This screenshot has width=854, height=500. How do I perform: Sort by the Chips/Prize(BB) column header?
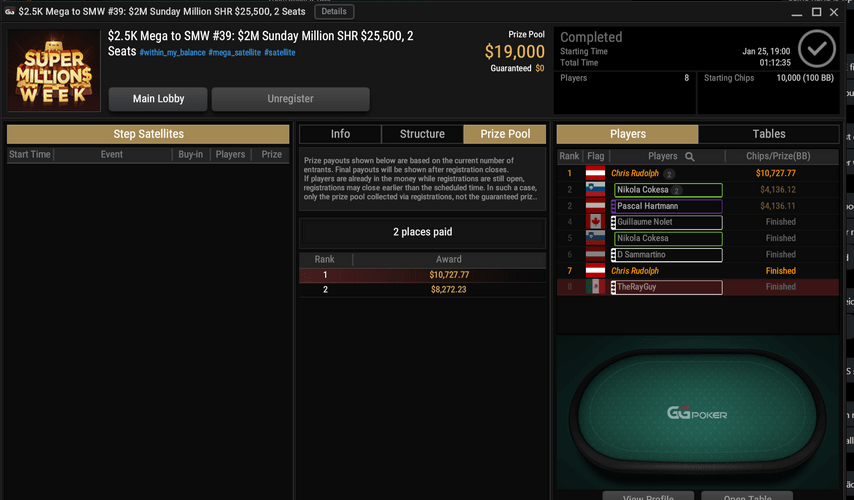pyautogui.click(x=778, y=156)
